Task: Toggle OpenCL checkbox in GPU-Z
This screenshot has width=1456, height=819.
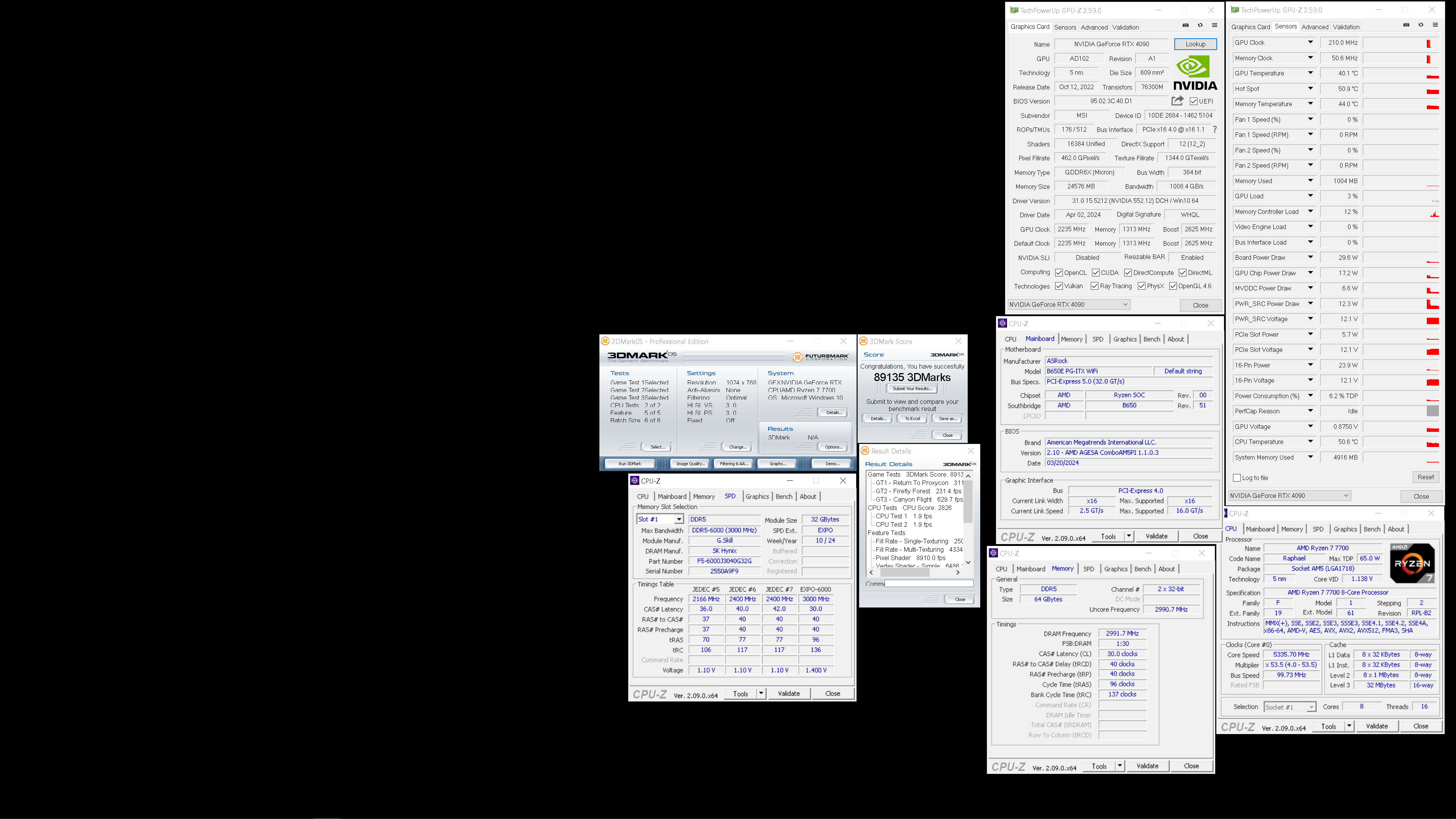Action: (1059, 273)
